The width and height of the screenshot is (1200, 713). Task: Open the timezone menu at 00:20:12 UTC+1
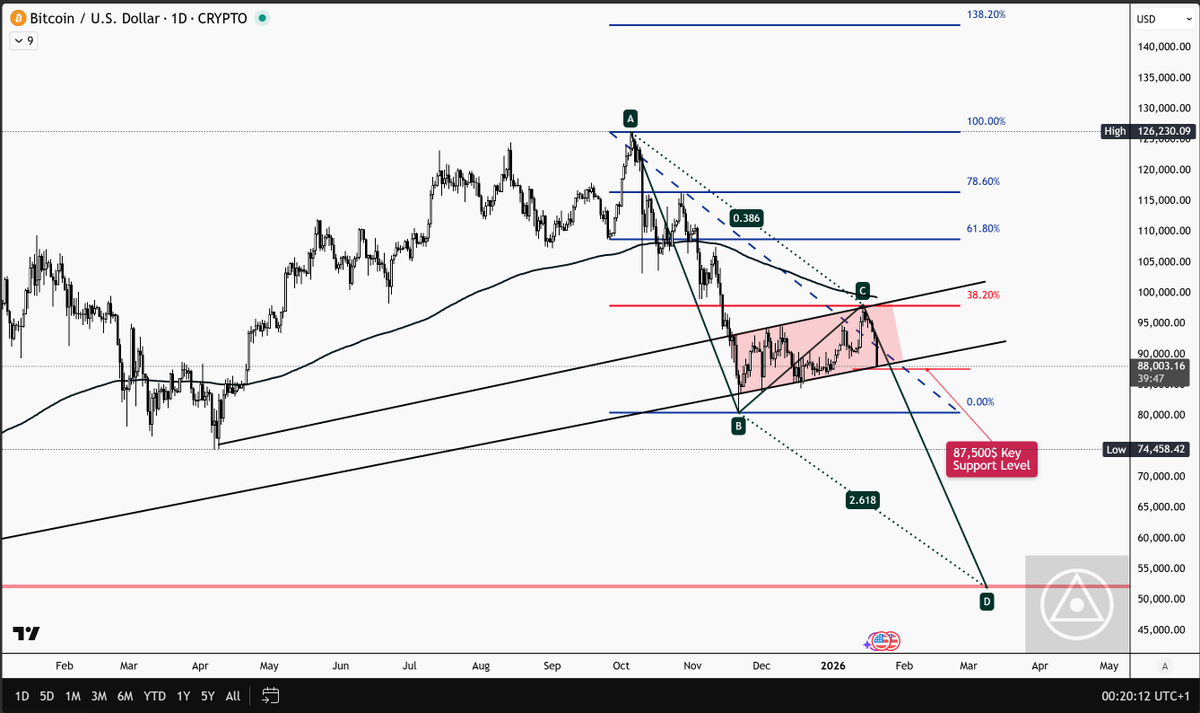pyautogui.click(x=1147, y=694)
